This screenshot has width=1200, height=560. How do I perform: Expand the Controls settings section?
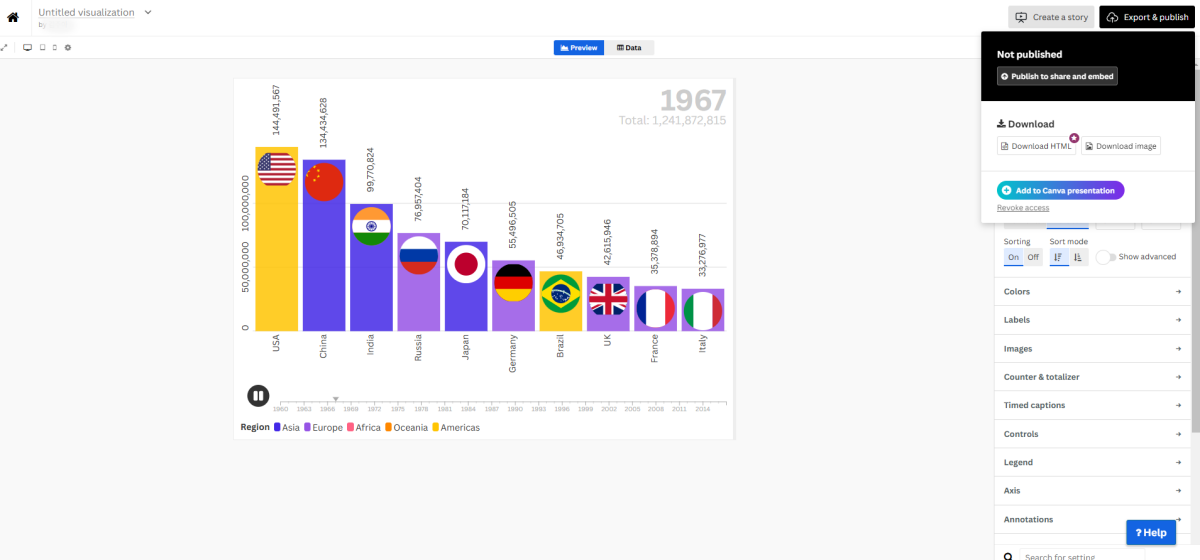1093,434
